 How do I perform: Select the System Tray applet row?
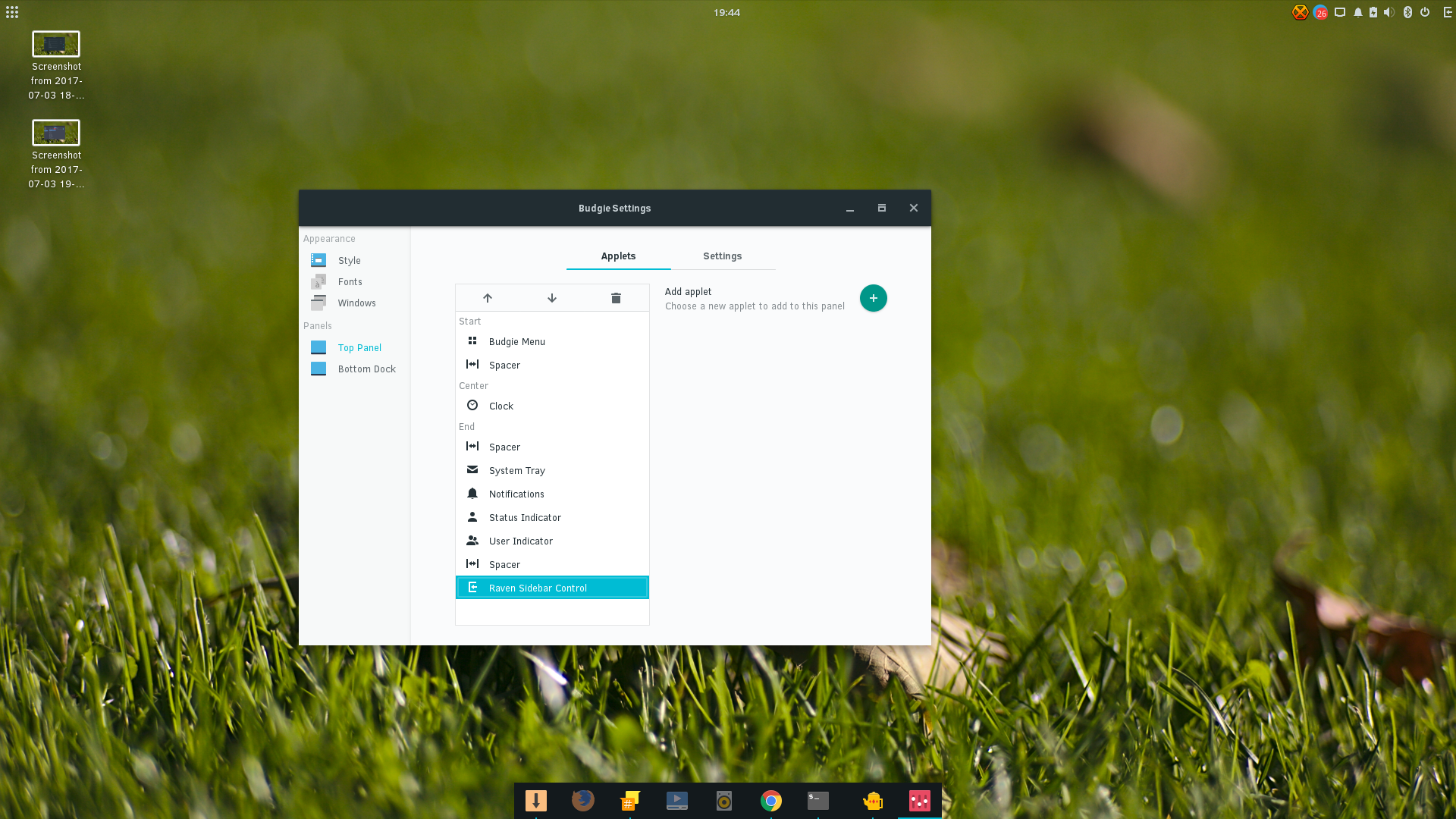point(552,470)
